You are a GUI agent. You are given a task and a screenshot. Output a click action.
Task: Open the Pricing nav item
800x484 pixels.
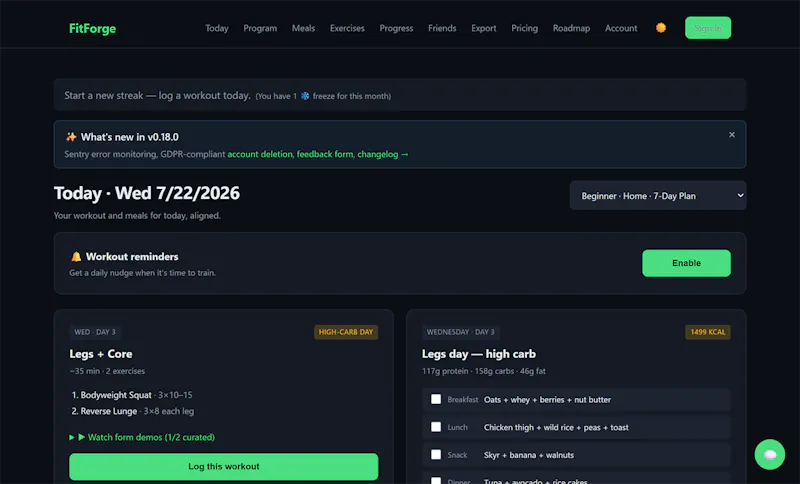(x=524, y=28)
